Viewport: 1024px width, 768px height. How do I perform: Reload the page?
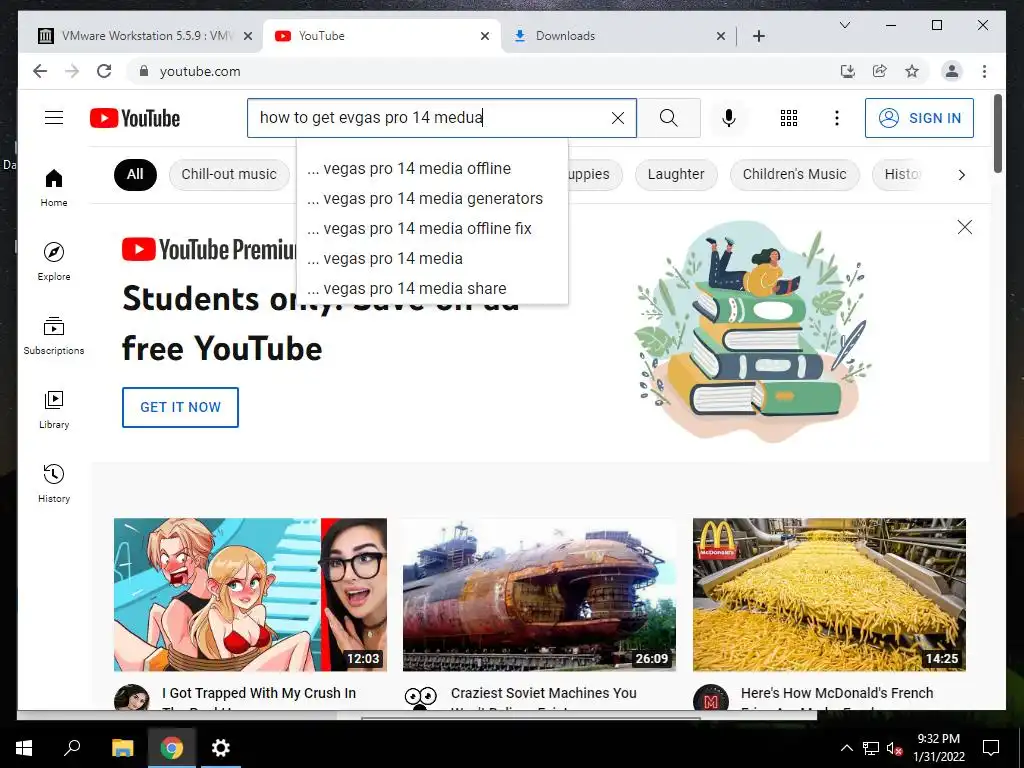tap(104, 71)
